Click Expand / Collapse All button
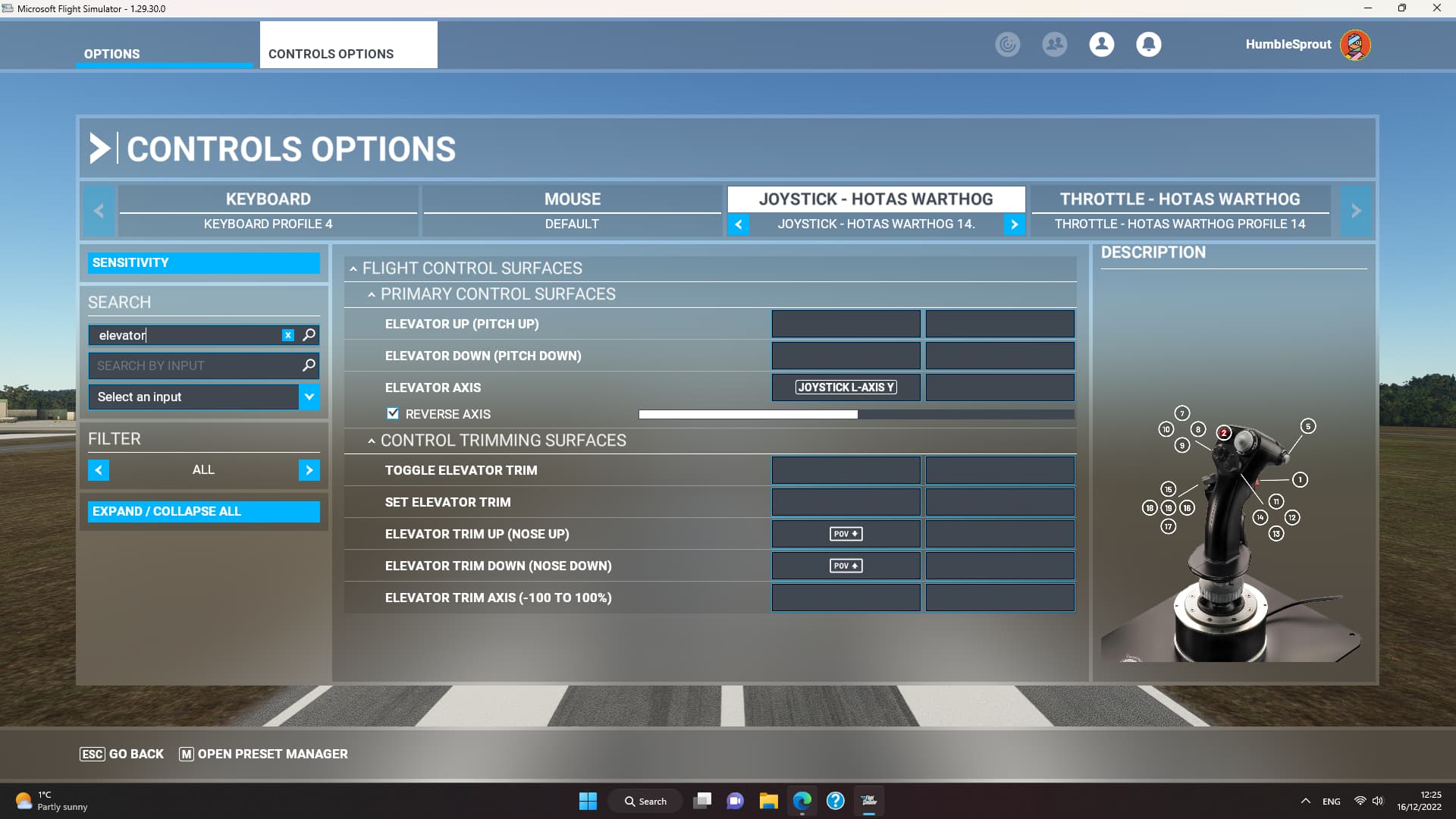Image resolution: width=1456 pixels, height=819 pixels. point(203,511)
